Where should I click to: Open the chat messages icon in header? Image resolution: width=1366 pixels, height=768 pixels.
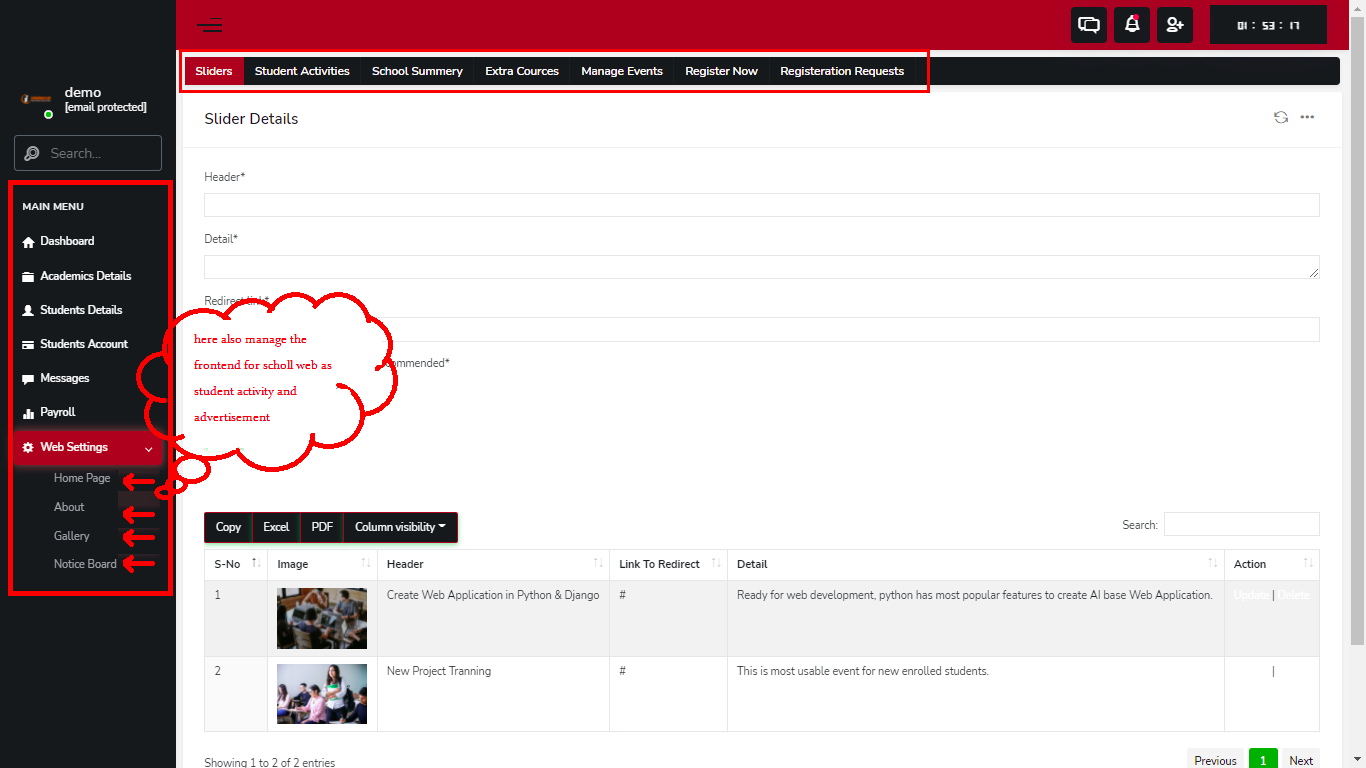click(x=1089, y=25)
